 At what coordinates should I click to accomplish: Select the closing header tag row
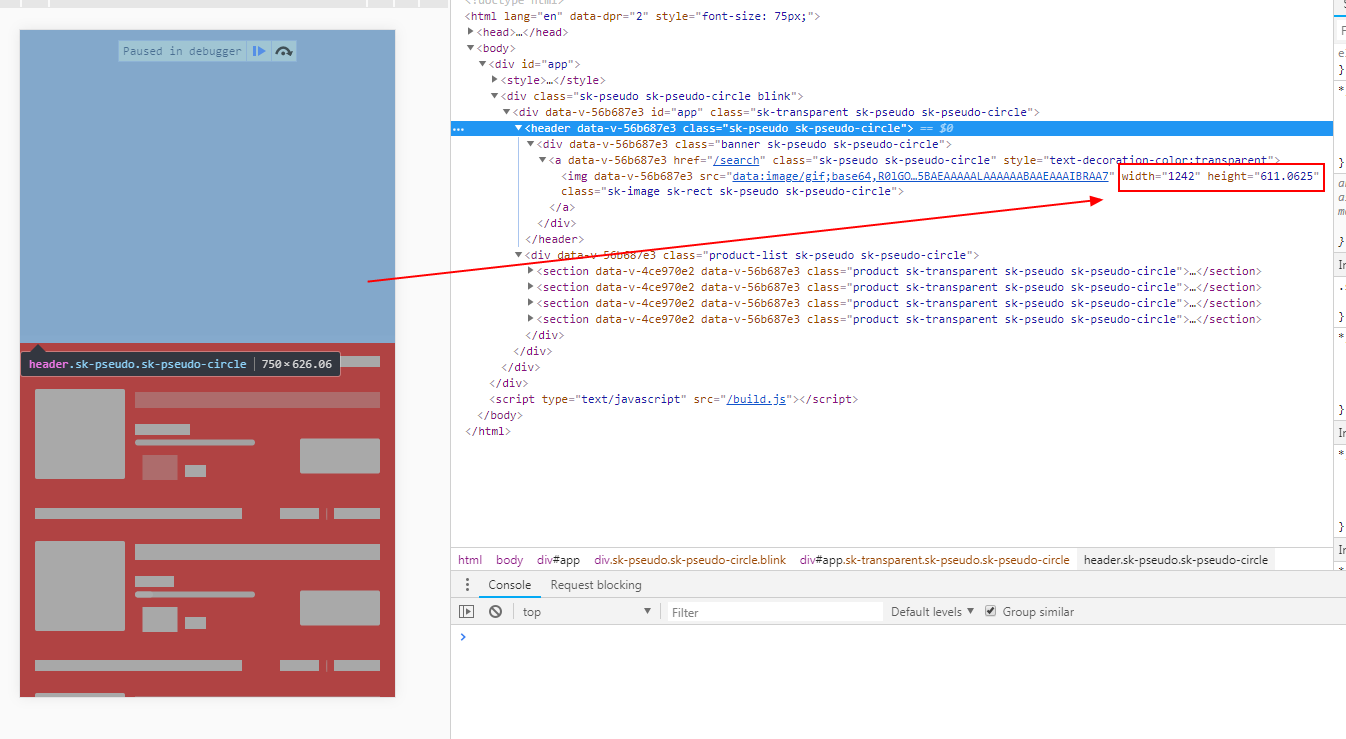(x=891, y=240)
